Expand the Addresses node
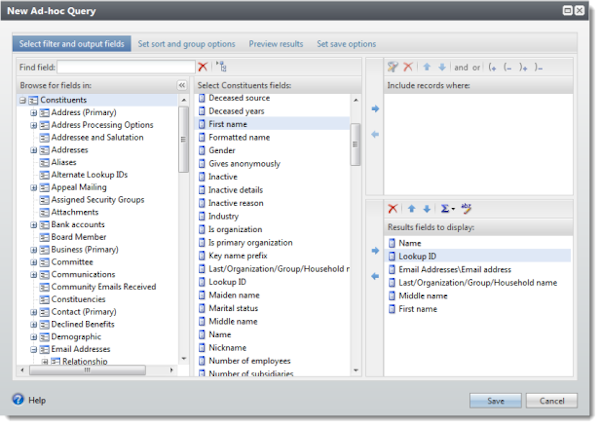The image size is (600, 426). (x=34, y=150)
